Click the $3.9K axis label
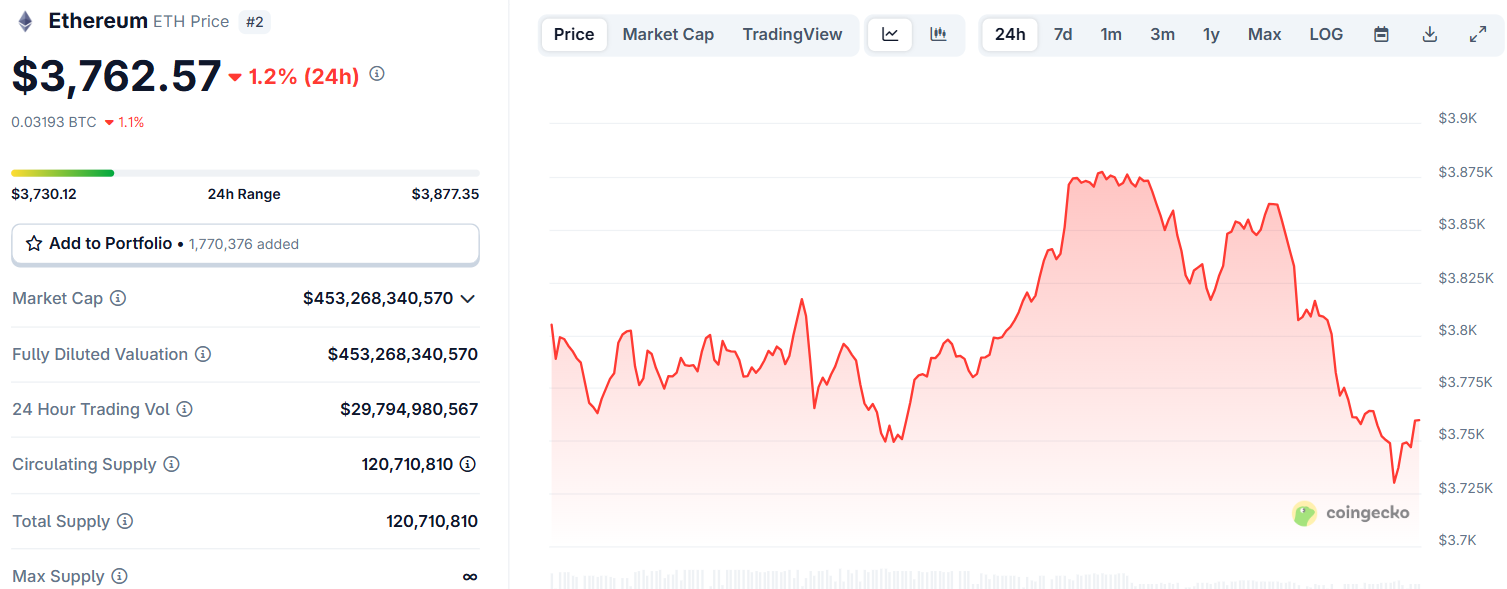Viewport: 1507px width, 589px height. 1457,118
